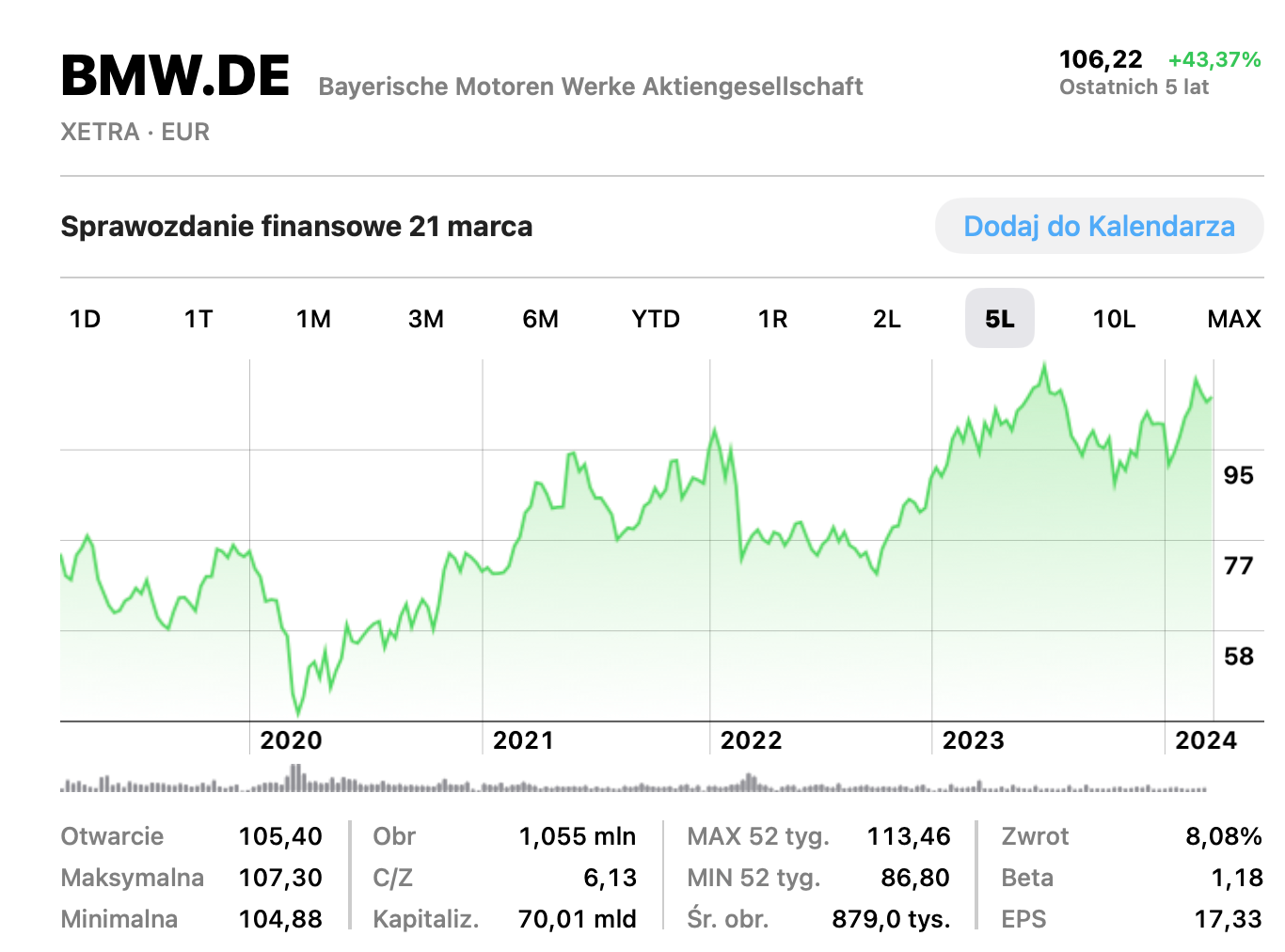The width and height of the screenshot is (1285, 952).
Task: Show the 2L two-year range
Action: click(x=887, y=319)
